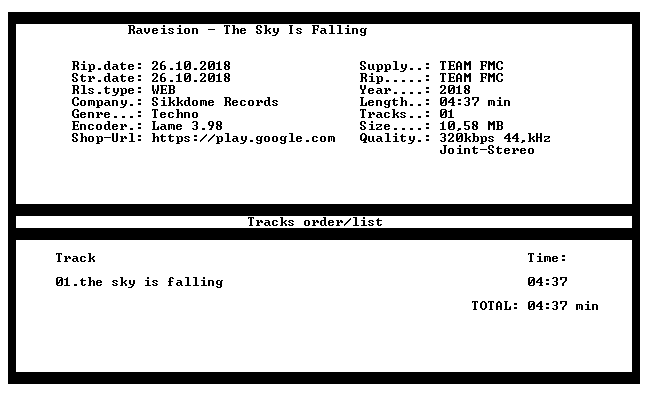Image resolution: width=648 pixels, height=420 pixels.
Task: Click the Rip.date value 26.10.2018
Action: click(x=191, y=66)
